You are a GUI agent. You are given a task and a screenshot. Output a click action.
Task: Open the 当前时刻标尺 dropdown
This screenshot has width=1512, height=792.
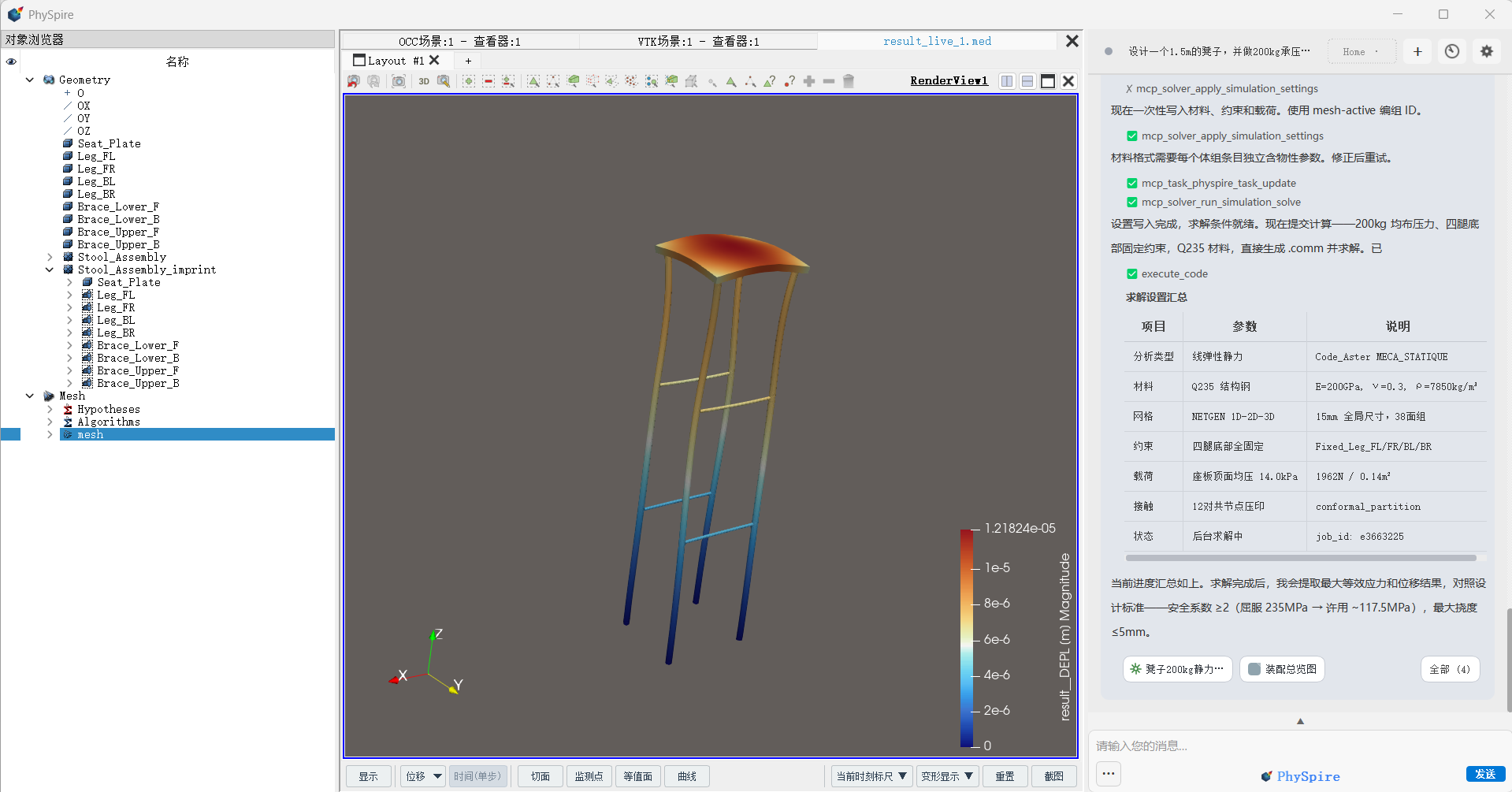(872, 776)
